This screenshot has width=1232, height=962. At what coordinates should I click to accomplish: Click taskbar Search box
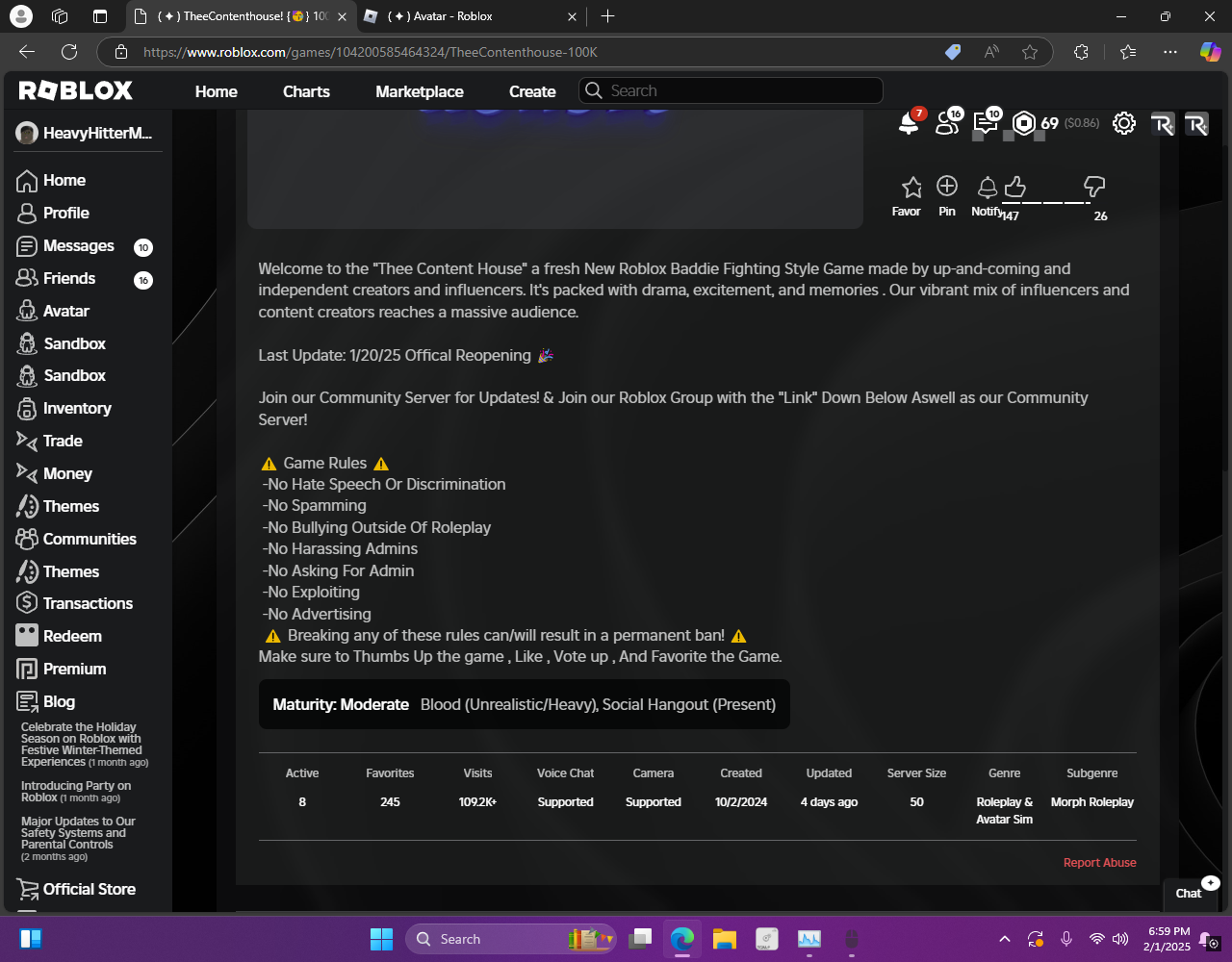coord(510,939)
